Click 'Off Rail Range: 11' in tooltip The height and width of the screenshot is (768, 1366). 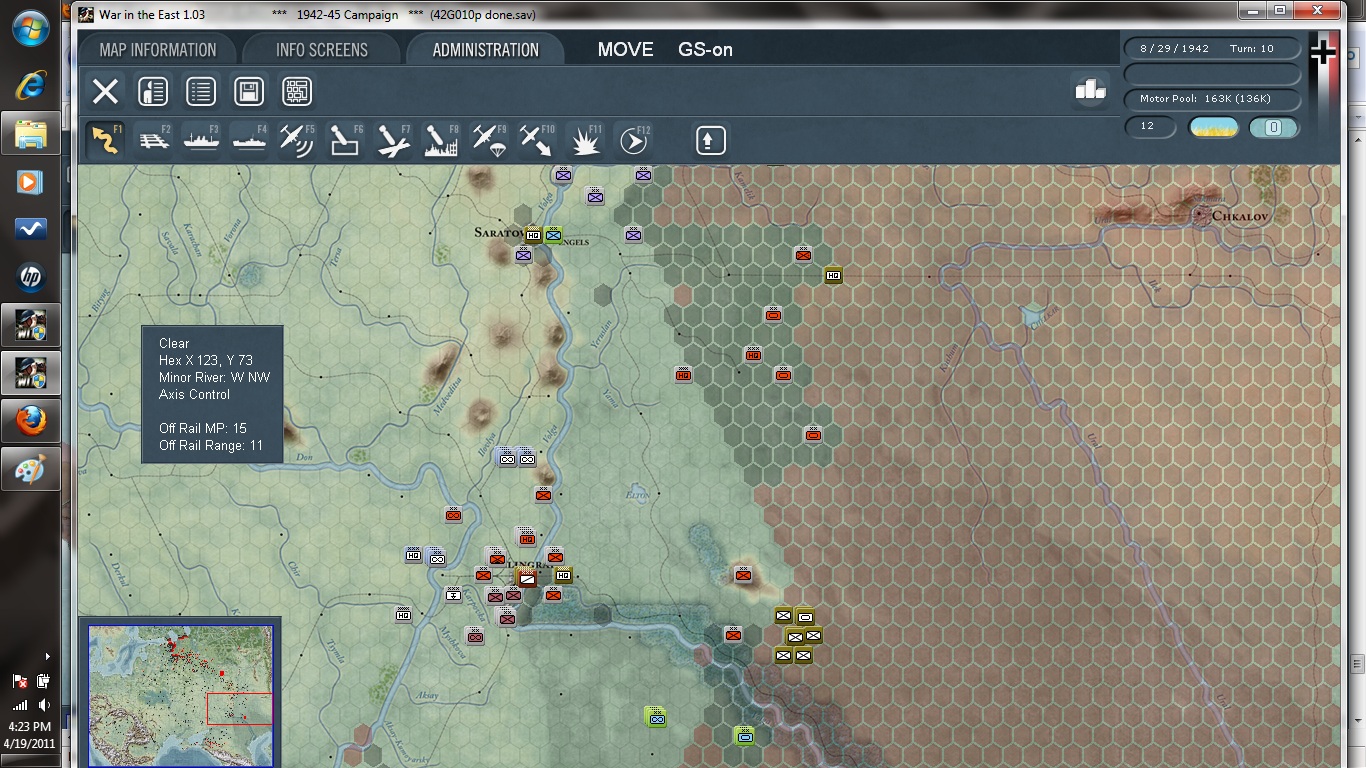211,445
